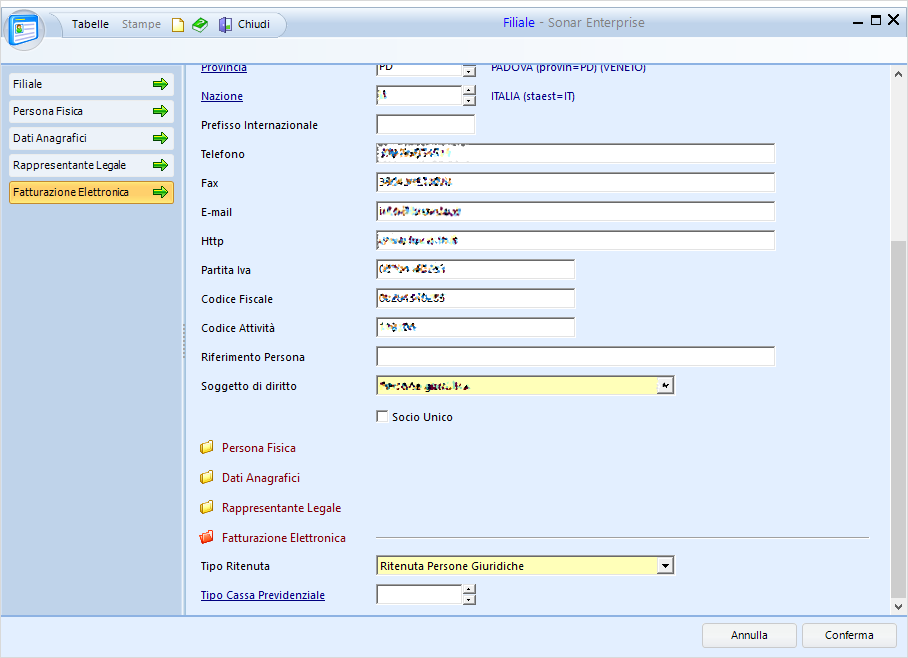The height and width of the screenshot is (658, 908).
Task: Open the Tipo Ritenuta dropdown list
Action: (x=666, y=566)
